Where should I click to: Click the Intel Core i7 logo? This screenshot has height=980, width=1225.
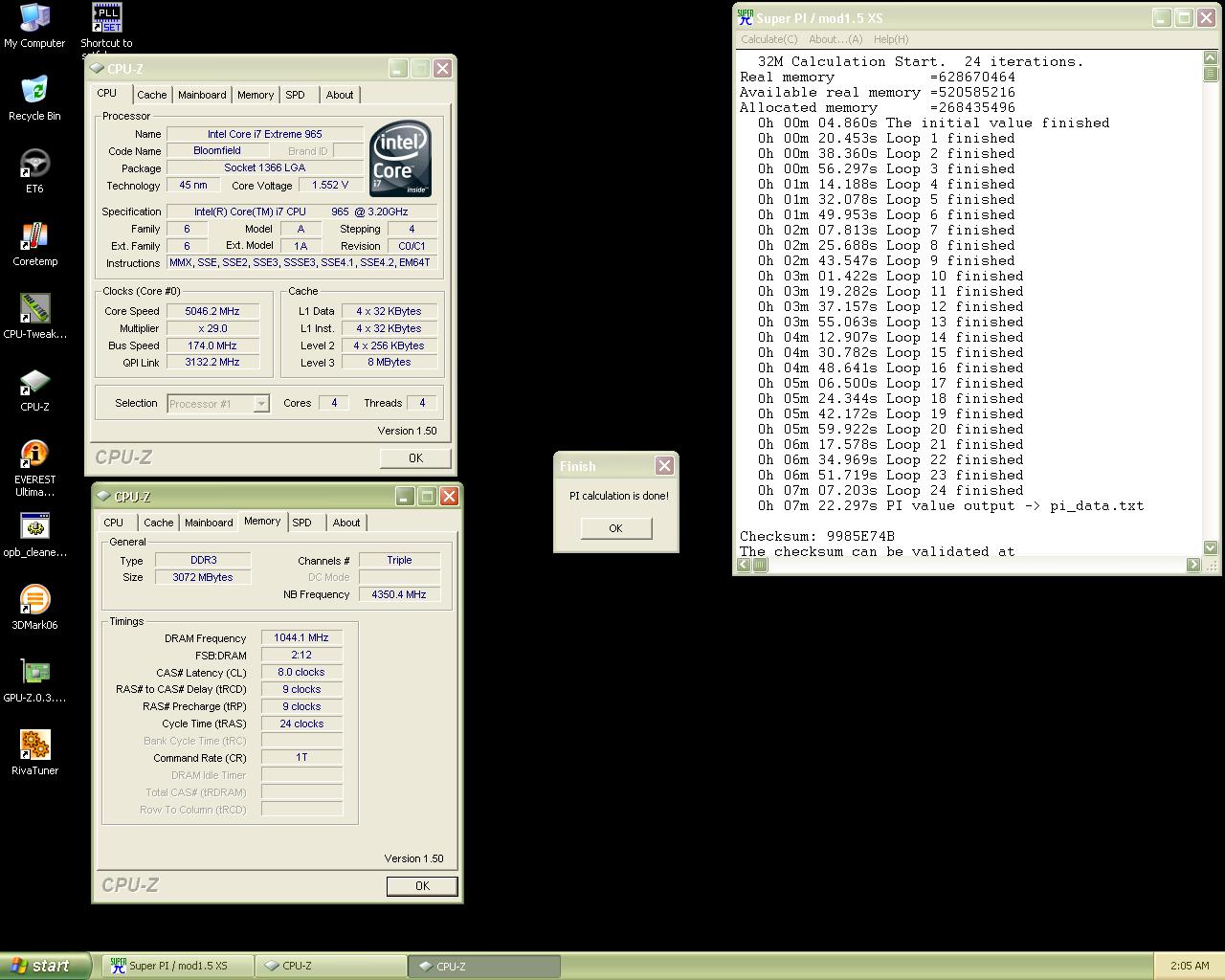[x=400, y=159]
